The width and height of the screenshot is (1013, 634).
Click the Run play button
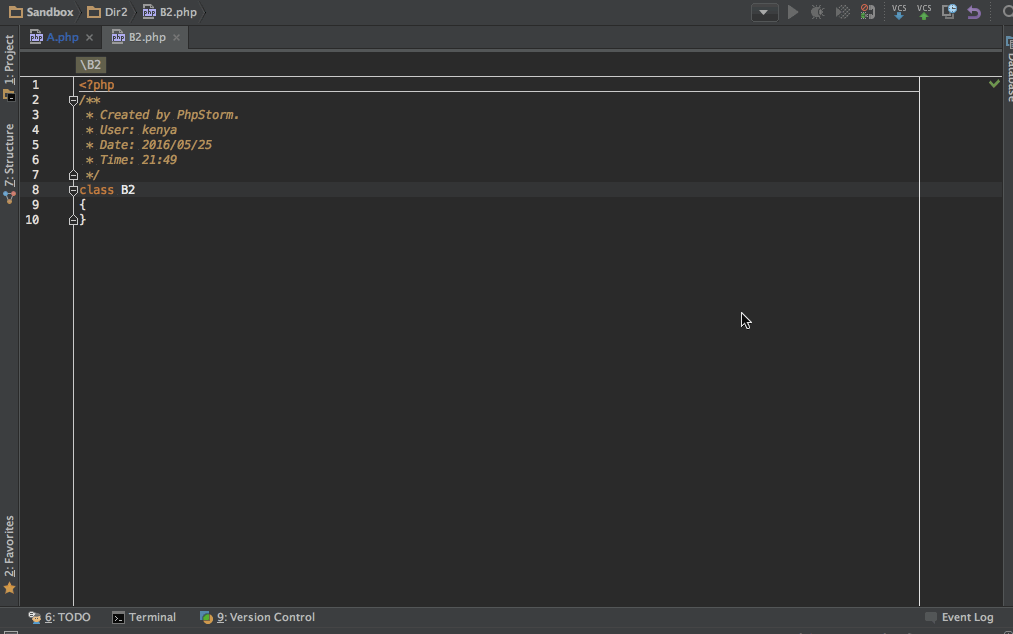coord(793,12)
